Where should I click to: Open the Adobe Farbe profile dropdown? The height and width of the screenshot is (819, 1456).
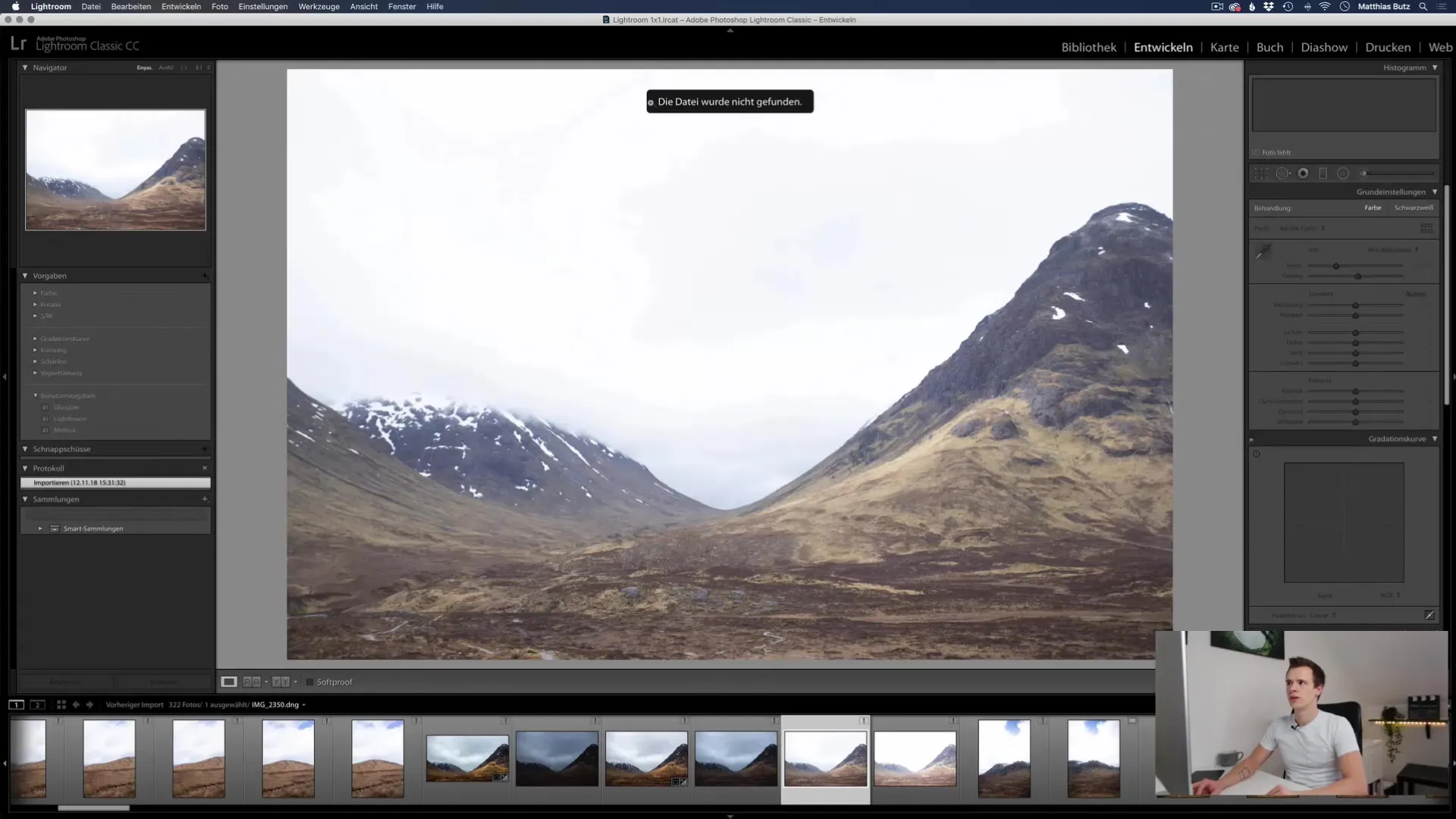tap(1302, 228)
